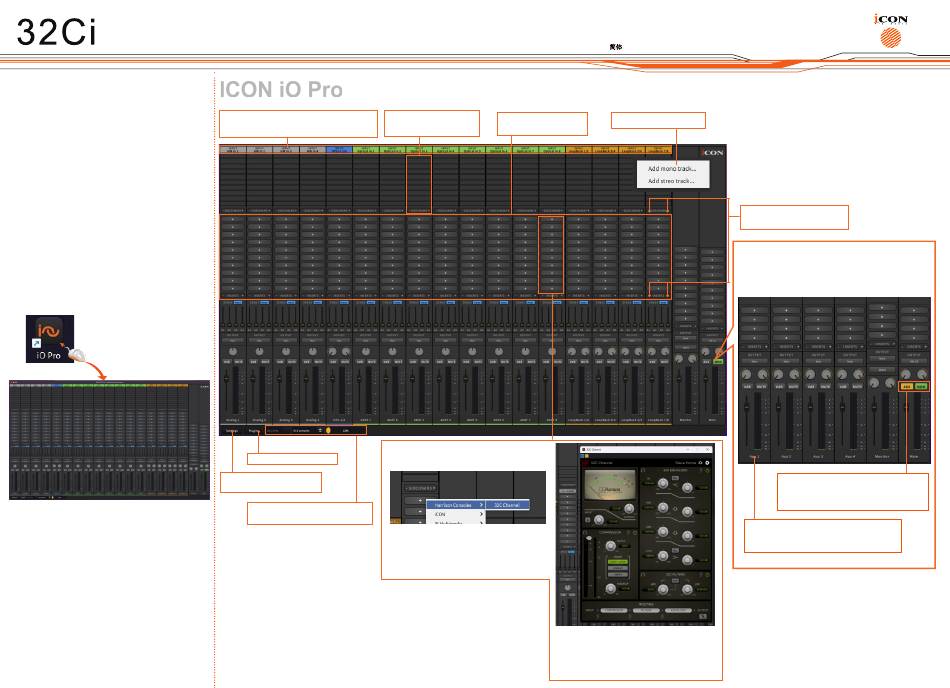950x688 pixels.
Task: Toggle the green button on main mixer's Main strip
Action: pos(718,362)
